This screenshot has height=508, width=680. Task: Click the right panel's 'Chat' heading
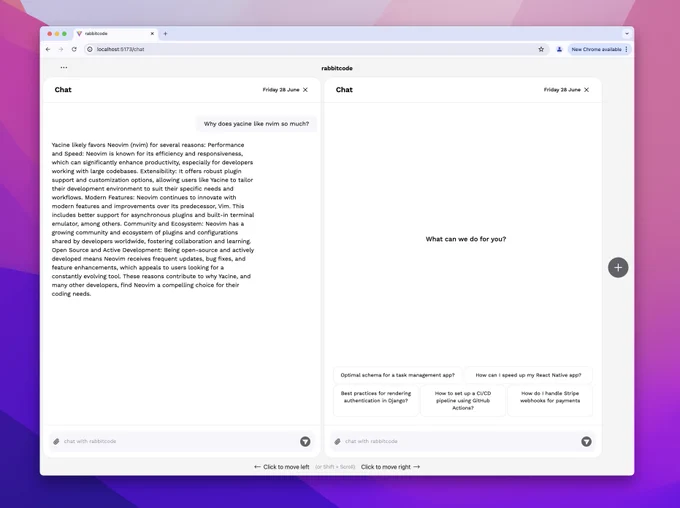344,90
